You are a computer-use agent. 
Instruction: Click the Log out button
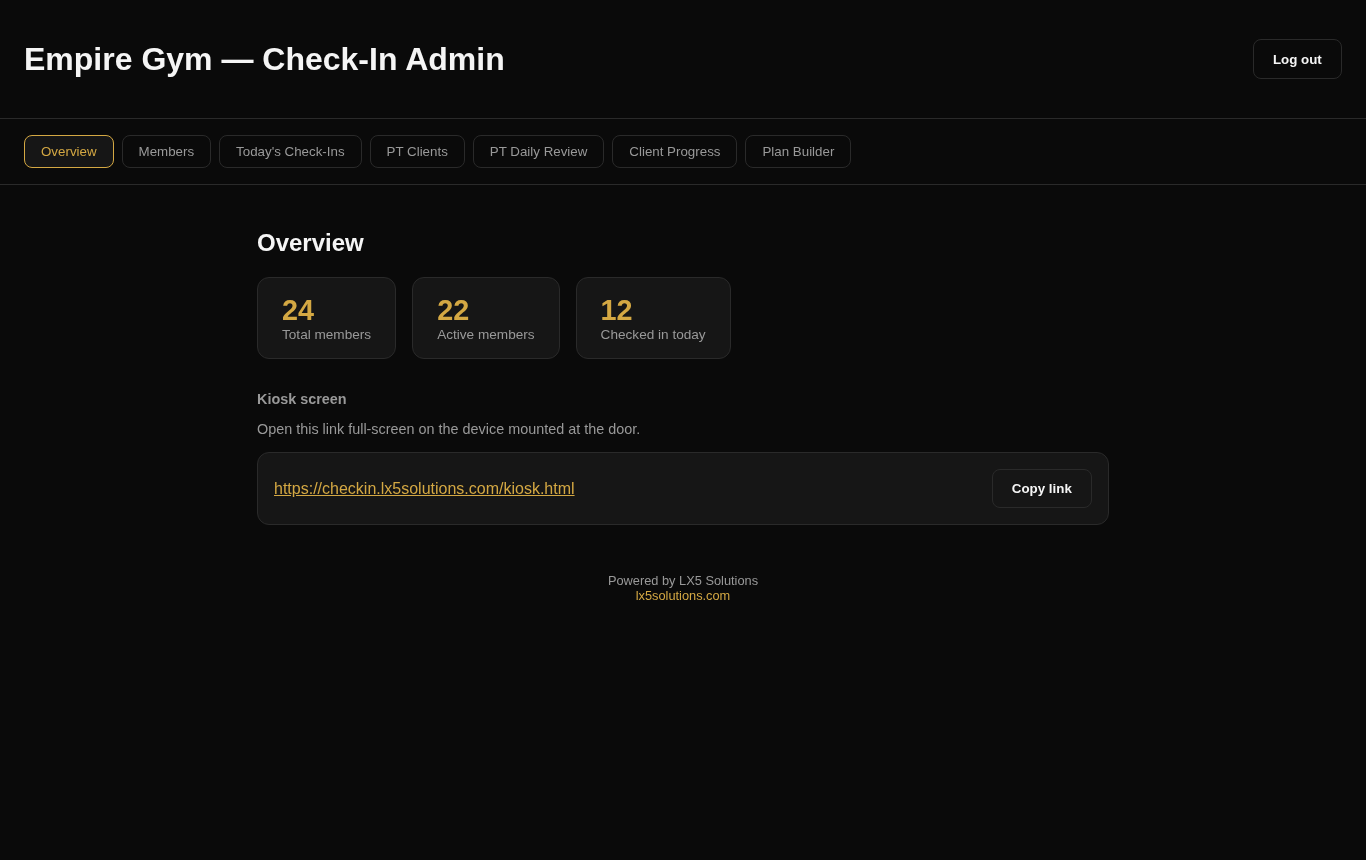click(x=1297, y=59)
